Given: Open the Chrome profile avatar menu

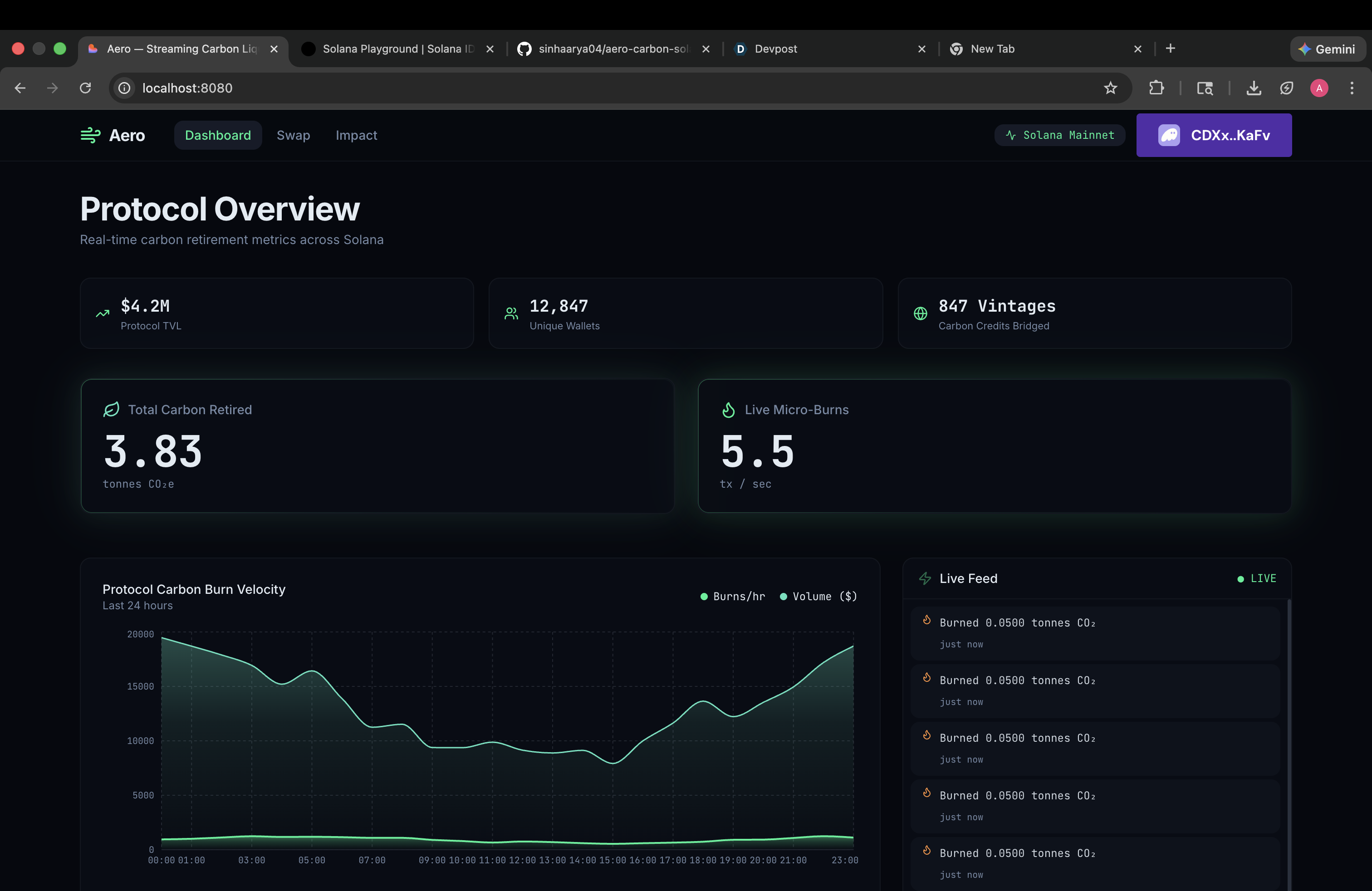Looking at the screenshot, I should pos(1319,88).
